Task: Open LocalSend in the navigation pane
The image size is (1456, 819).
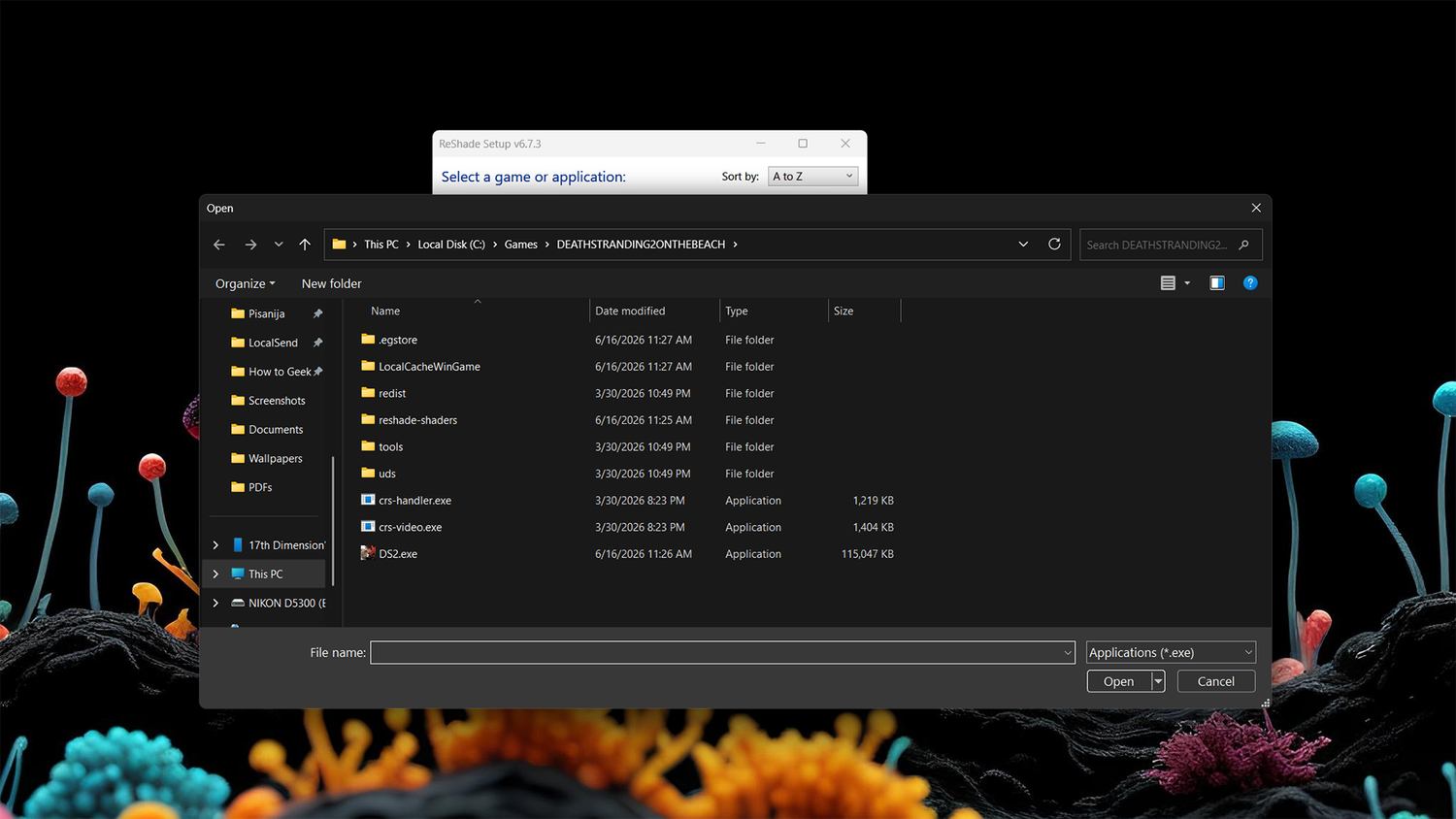Action: pyautogui.click(x=273, y=343)
